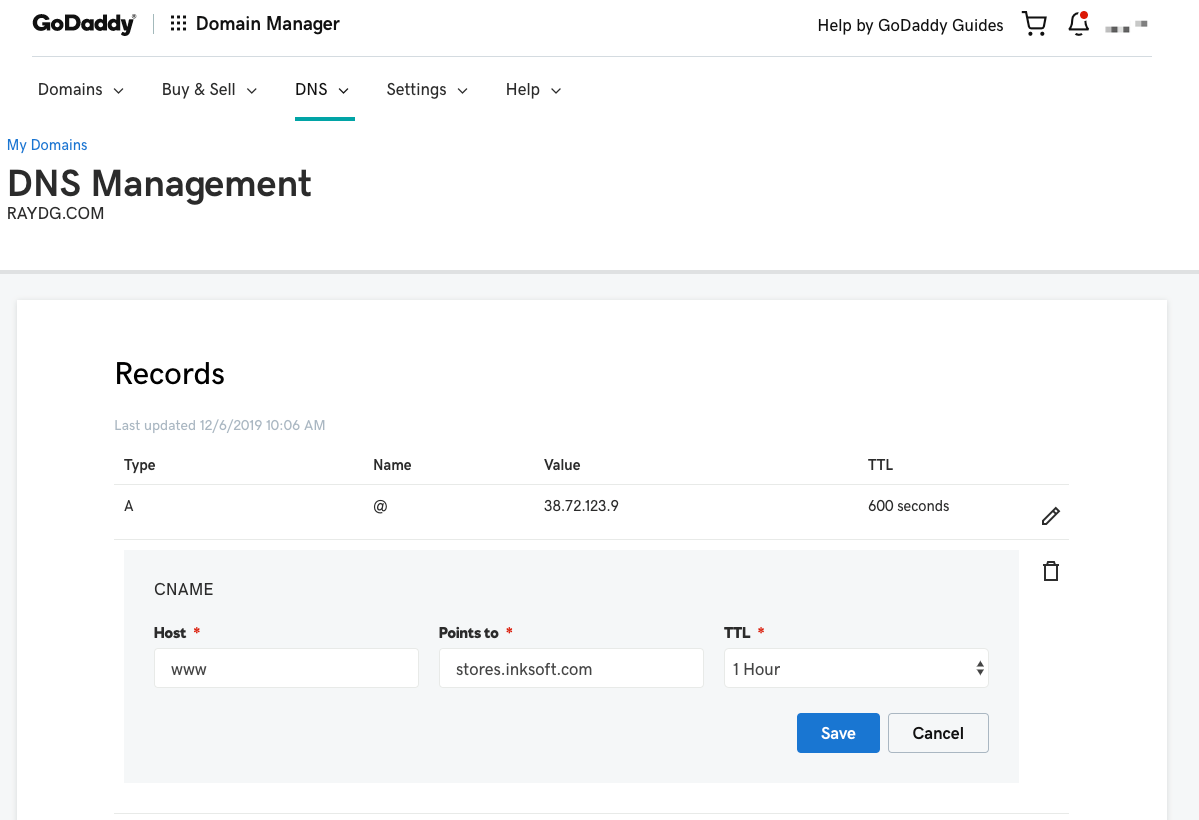Save the CNAME record

838,733
